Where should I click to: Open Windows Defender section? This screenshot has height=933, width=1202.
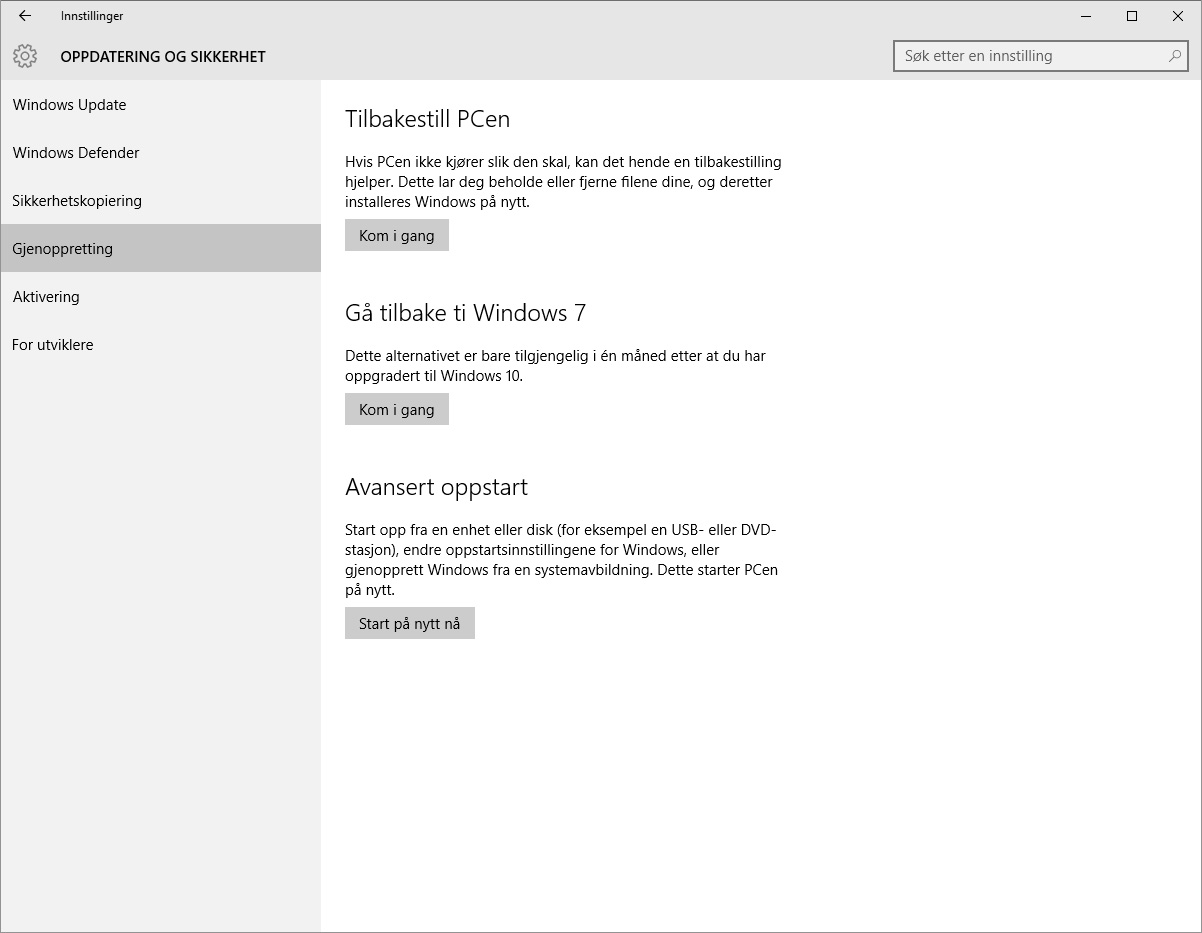[x=160, y=153]
